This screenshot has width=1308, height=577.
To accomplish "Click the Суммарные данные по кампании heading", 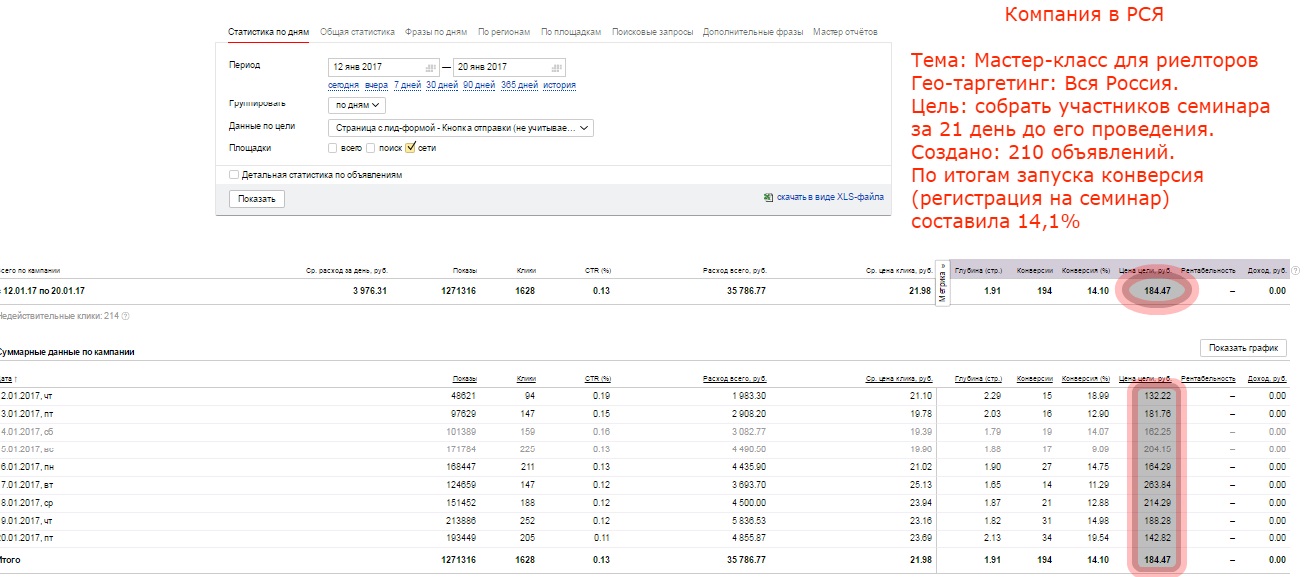I will pos(66,352).
